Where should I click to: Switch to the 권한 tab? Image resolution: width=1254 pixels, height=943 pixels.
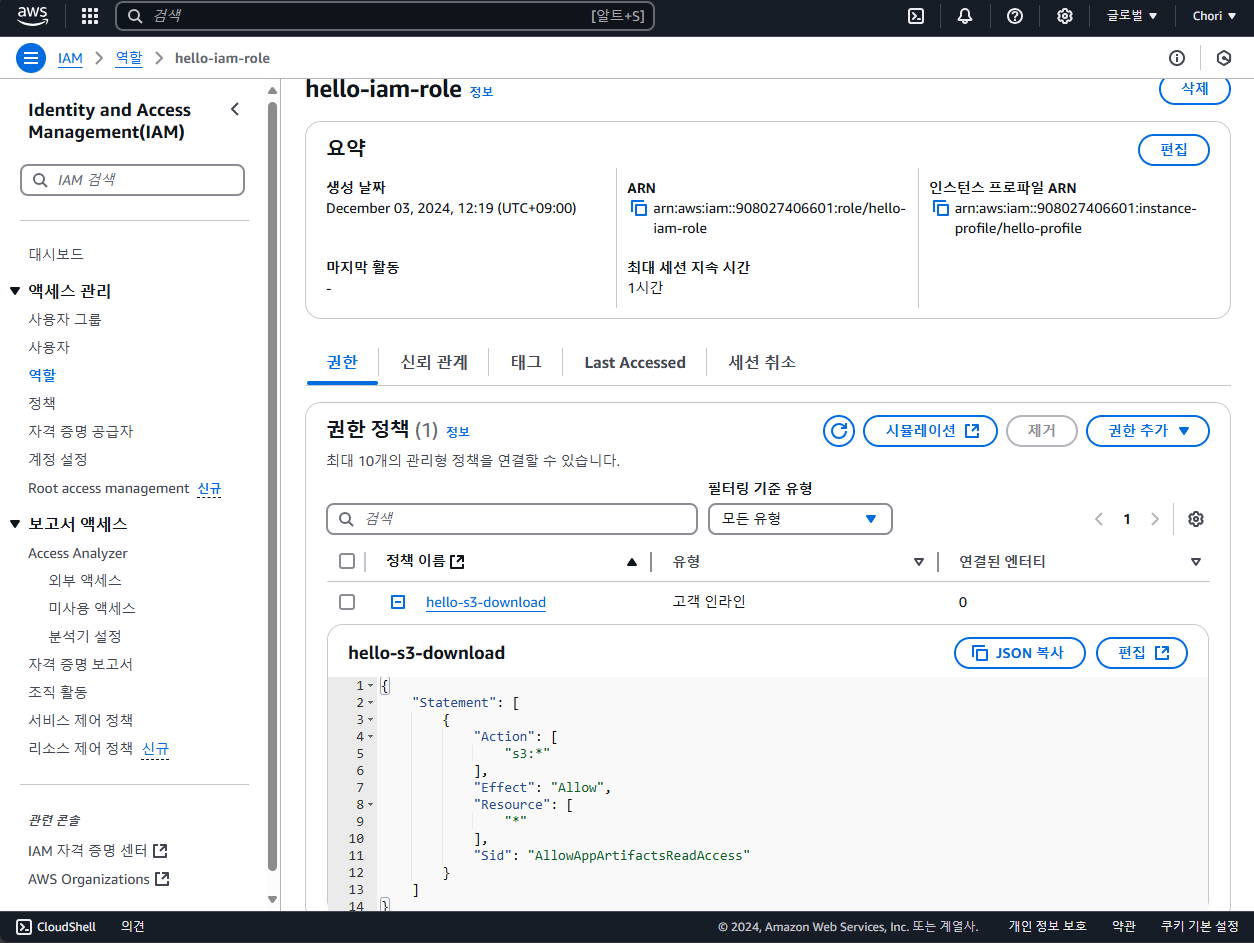tap(342, 362)
